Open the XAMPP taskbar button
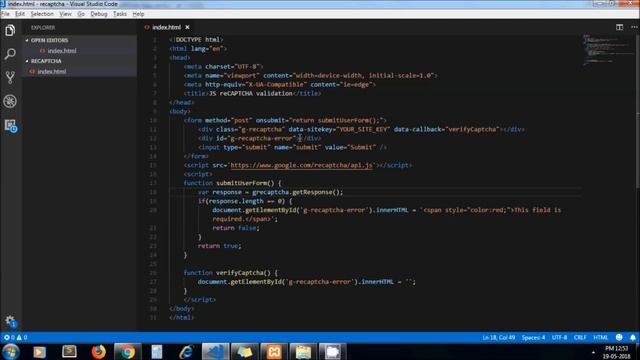 (x=274, y=352)
